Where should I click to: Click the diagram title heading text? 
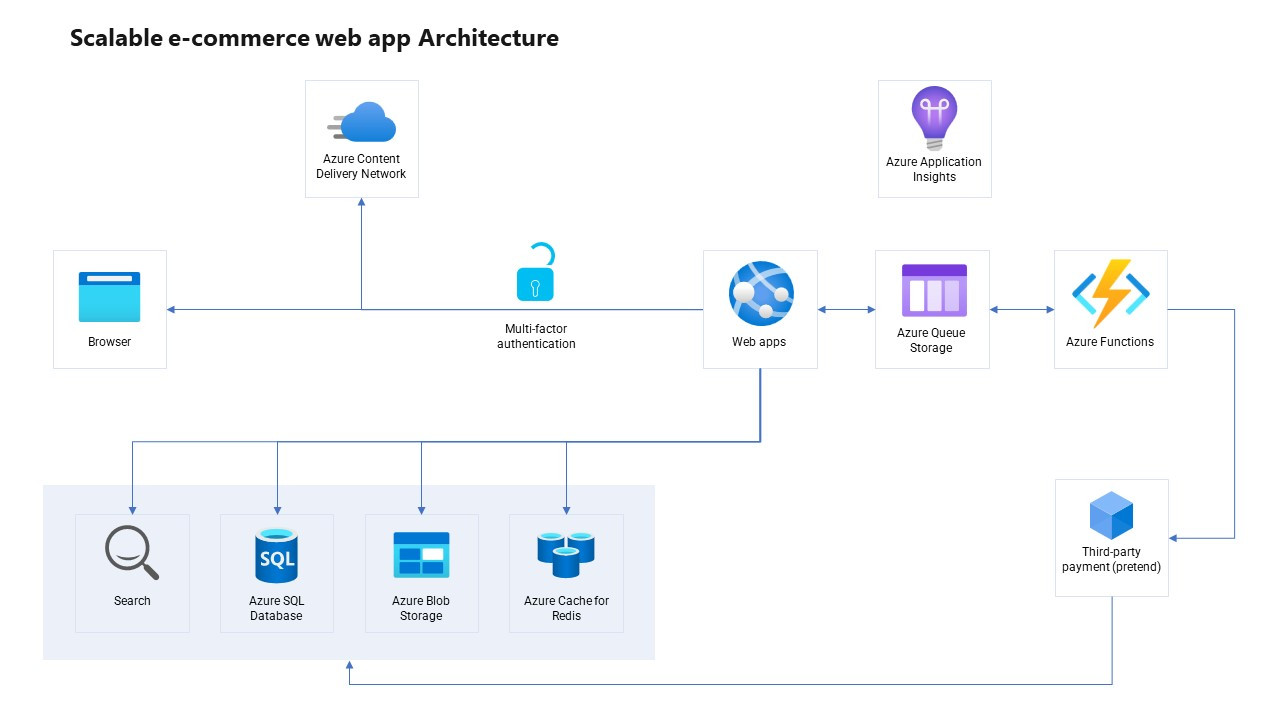coord(314,39)
